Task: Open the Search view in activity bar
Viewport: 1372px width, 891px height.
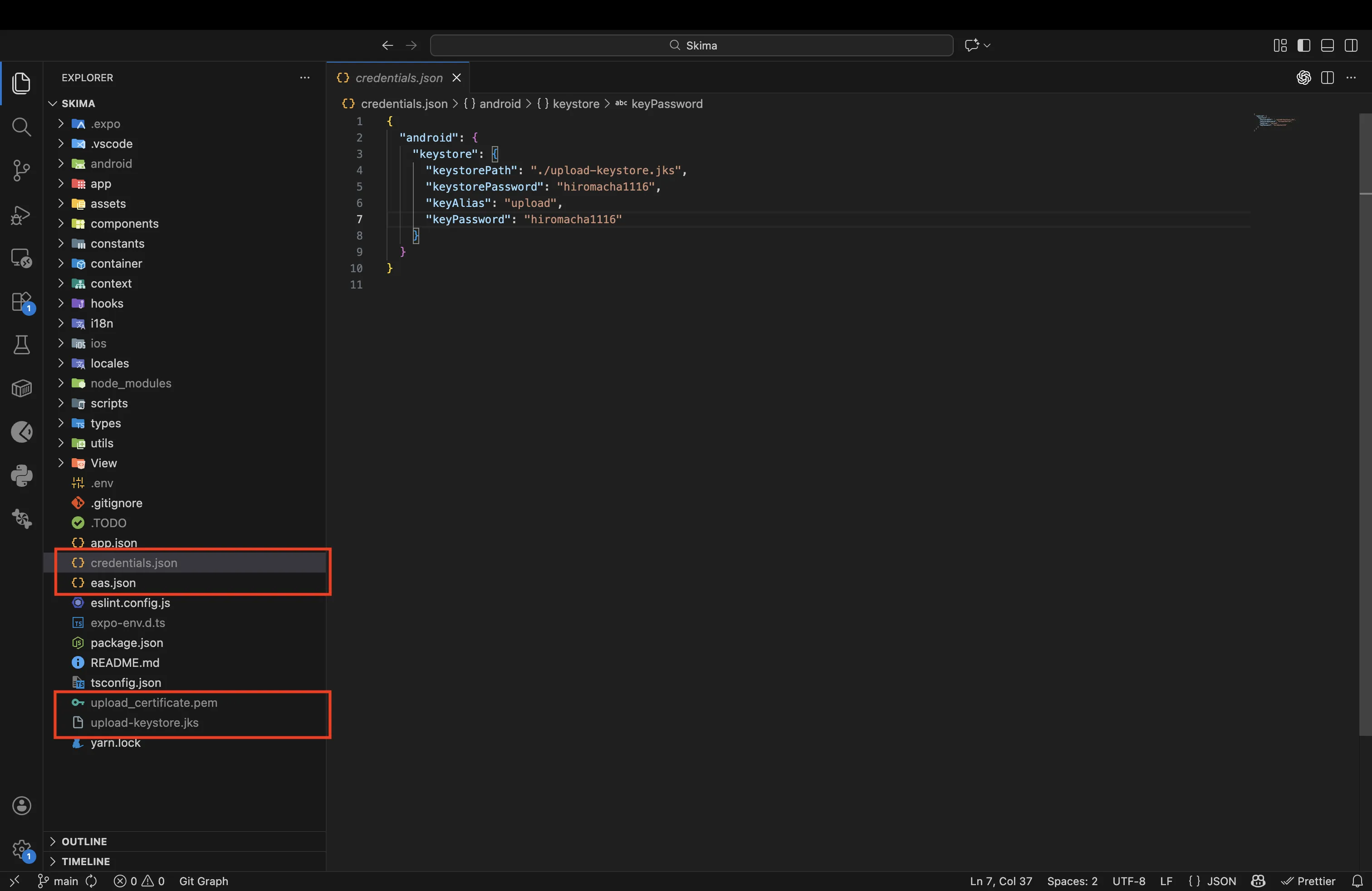Action: point(21,127)
